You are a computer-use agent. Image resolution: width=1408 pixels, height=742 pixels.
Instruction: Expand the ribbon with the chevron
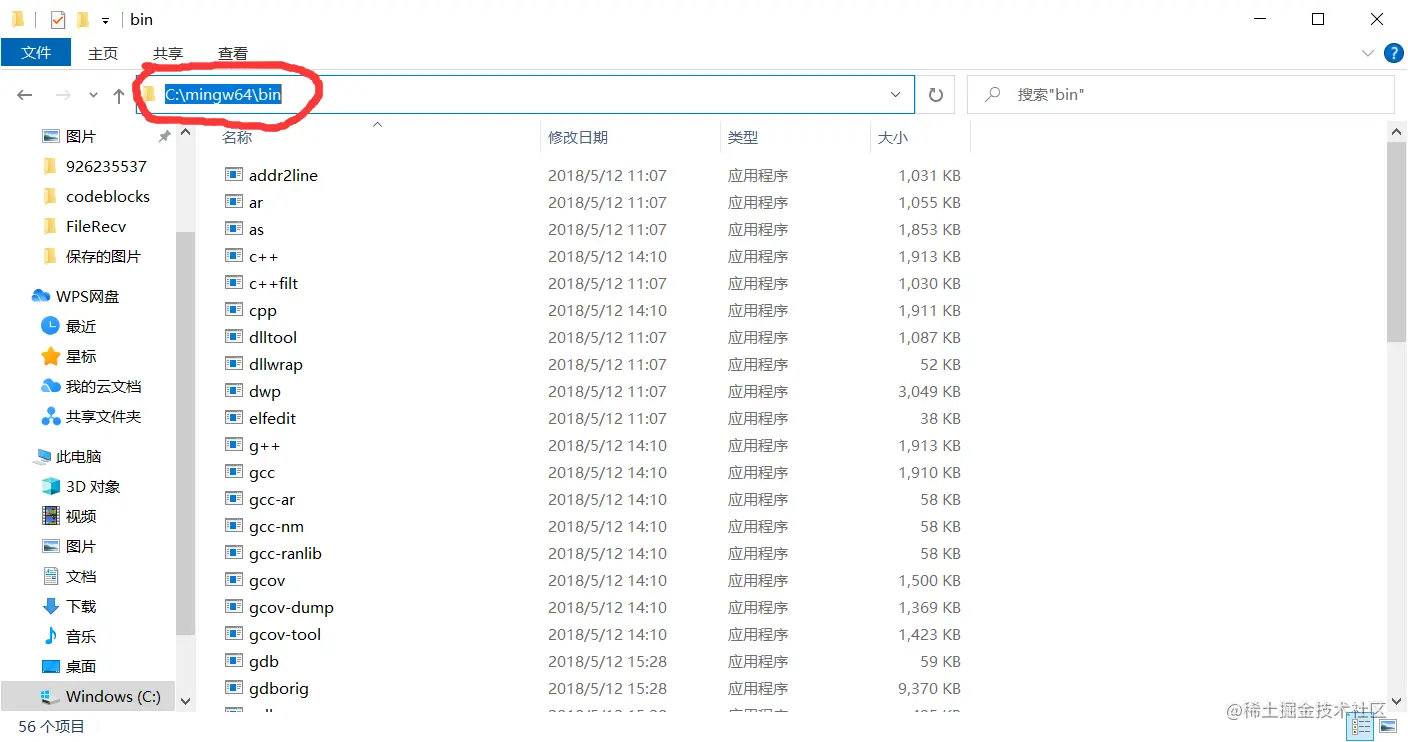click(1368, 53)
